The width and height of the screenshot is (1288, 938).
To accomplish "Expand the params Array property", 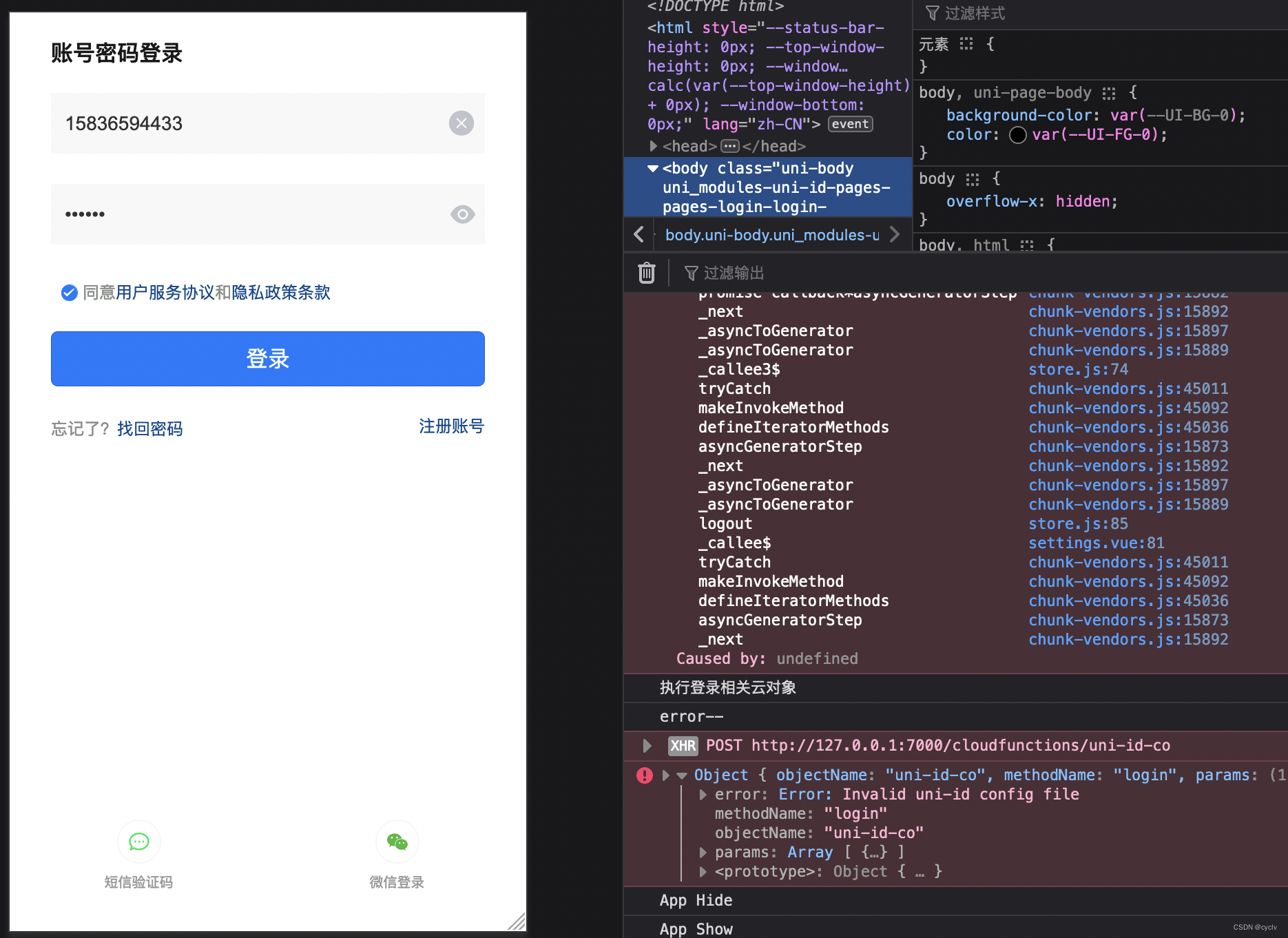I will tap(703, 853).
